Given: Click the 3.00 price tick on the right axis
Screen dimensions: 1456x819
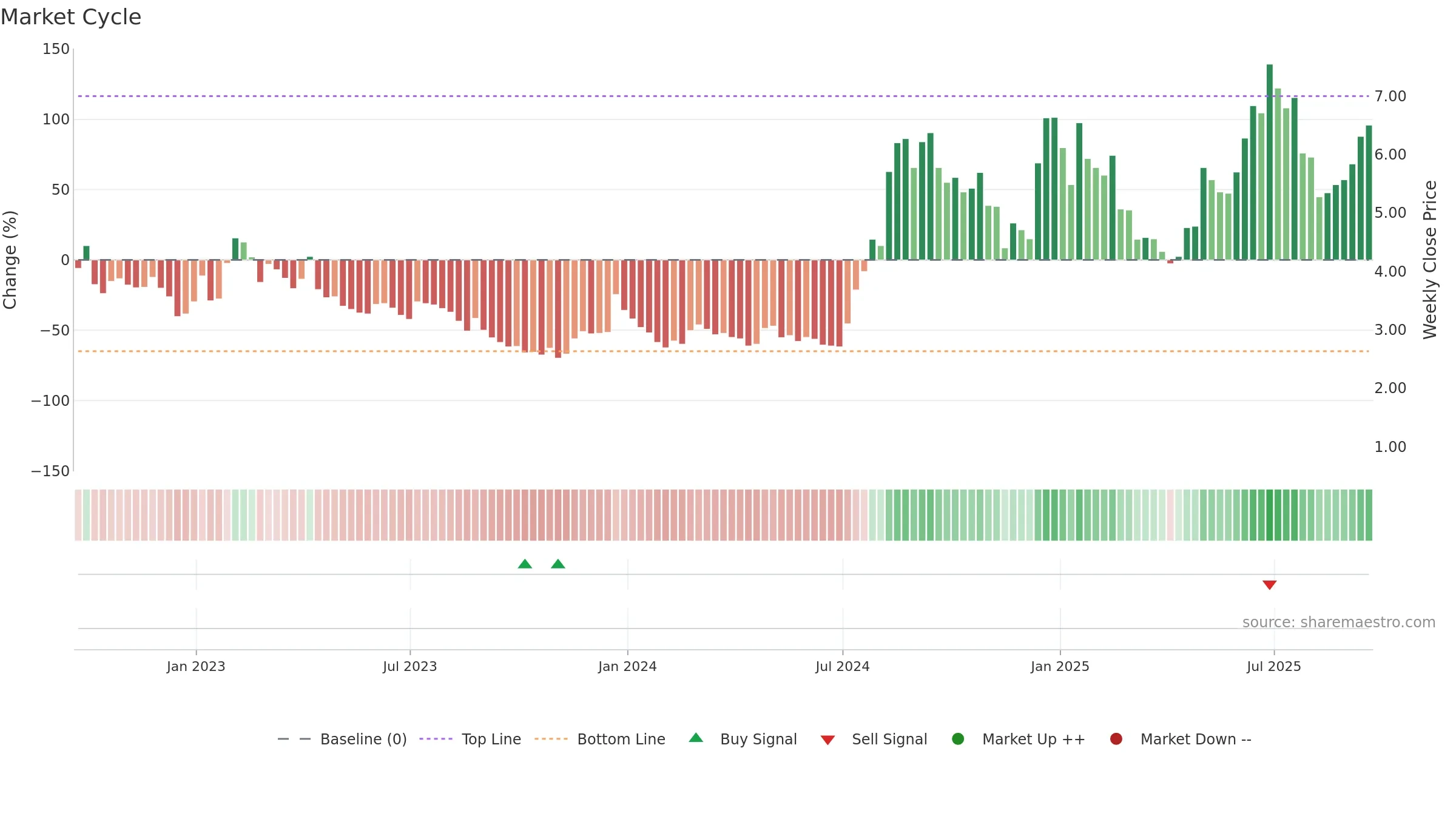Looking at the screenshot, I should [1390, 330].
